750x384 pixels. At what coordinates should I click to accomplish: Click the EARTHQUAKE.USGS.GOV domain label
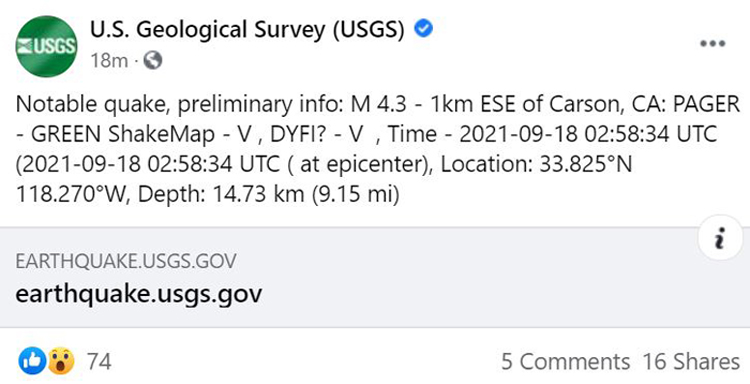point(126,261)
